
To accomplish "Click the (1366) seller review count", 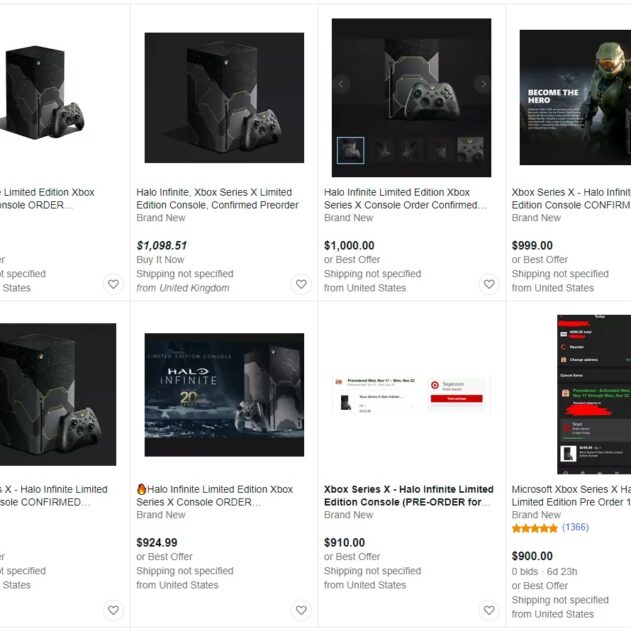I will point(575,527).
